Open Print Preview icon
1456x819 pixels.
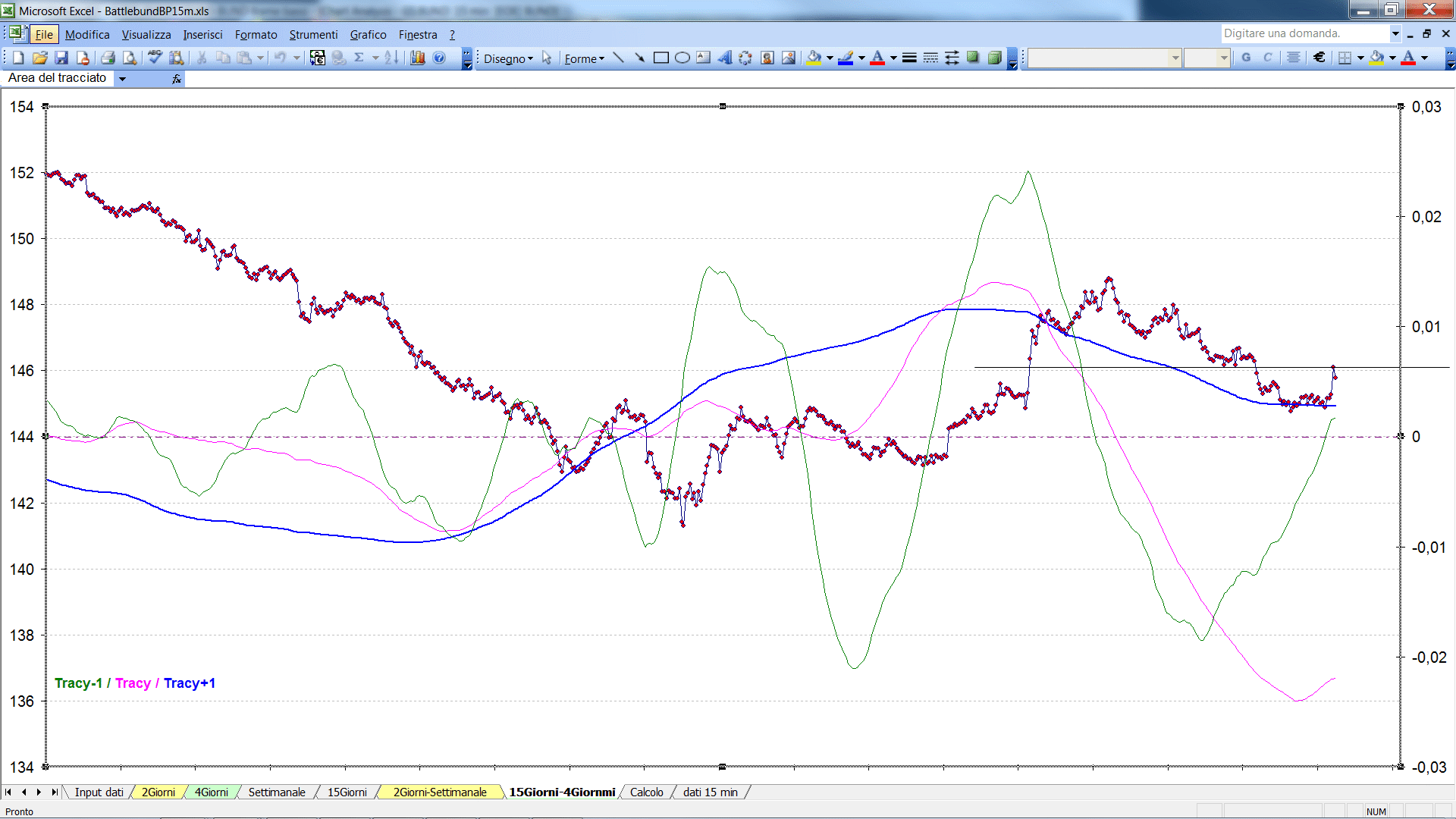pyautogui.click(x=130, y=58)
